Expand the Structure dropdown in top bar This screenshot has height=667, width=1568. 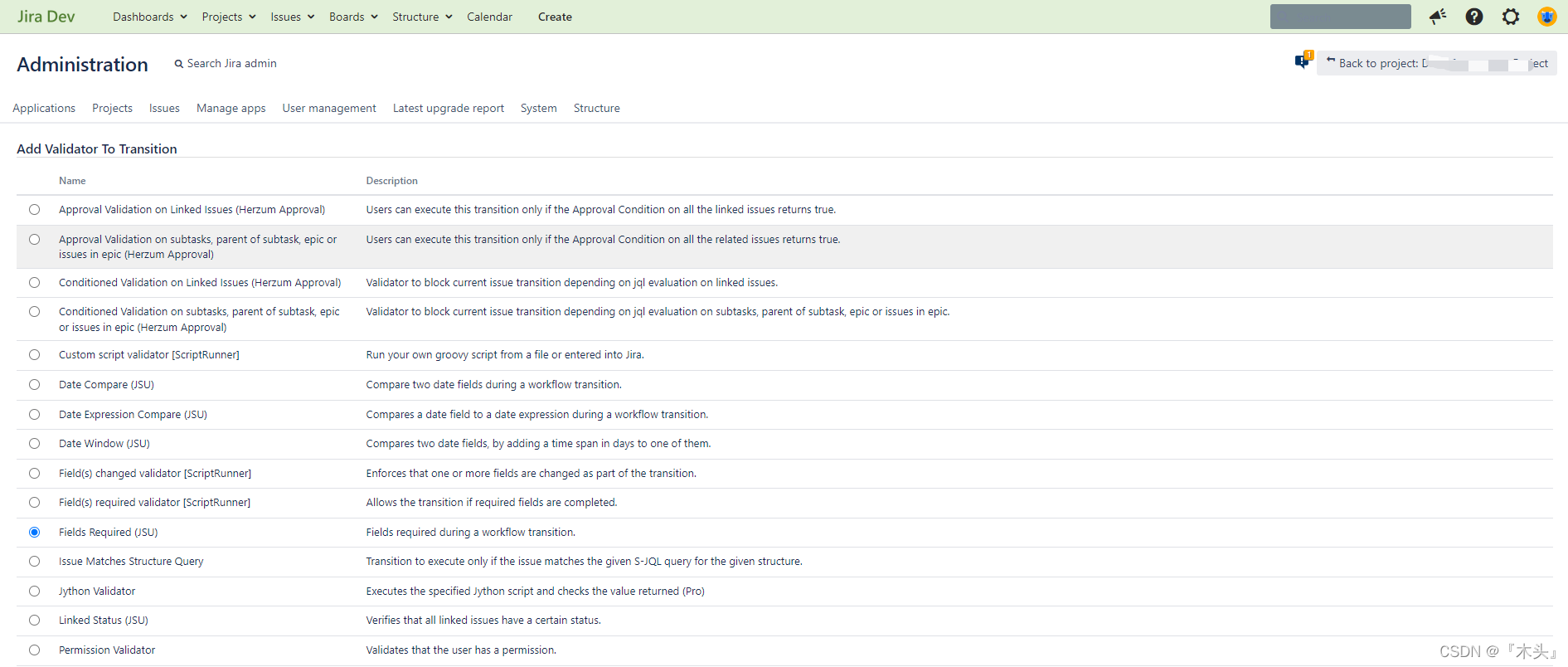[x=422, y=17]
